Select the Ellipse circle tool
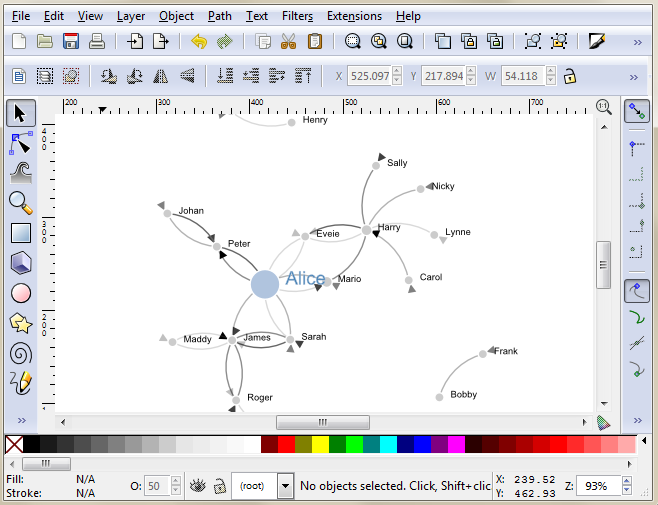 (21, 293)
